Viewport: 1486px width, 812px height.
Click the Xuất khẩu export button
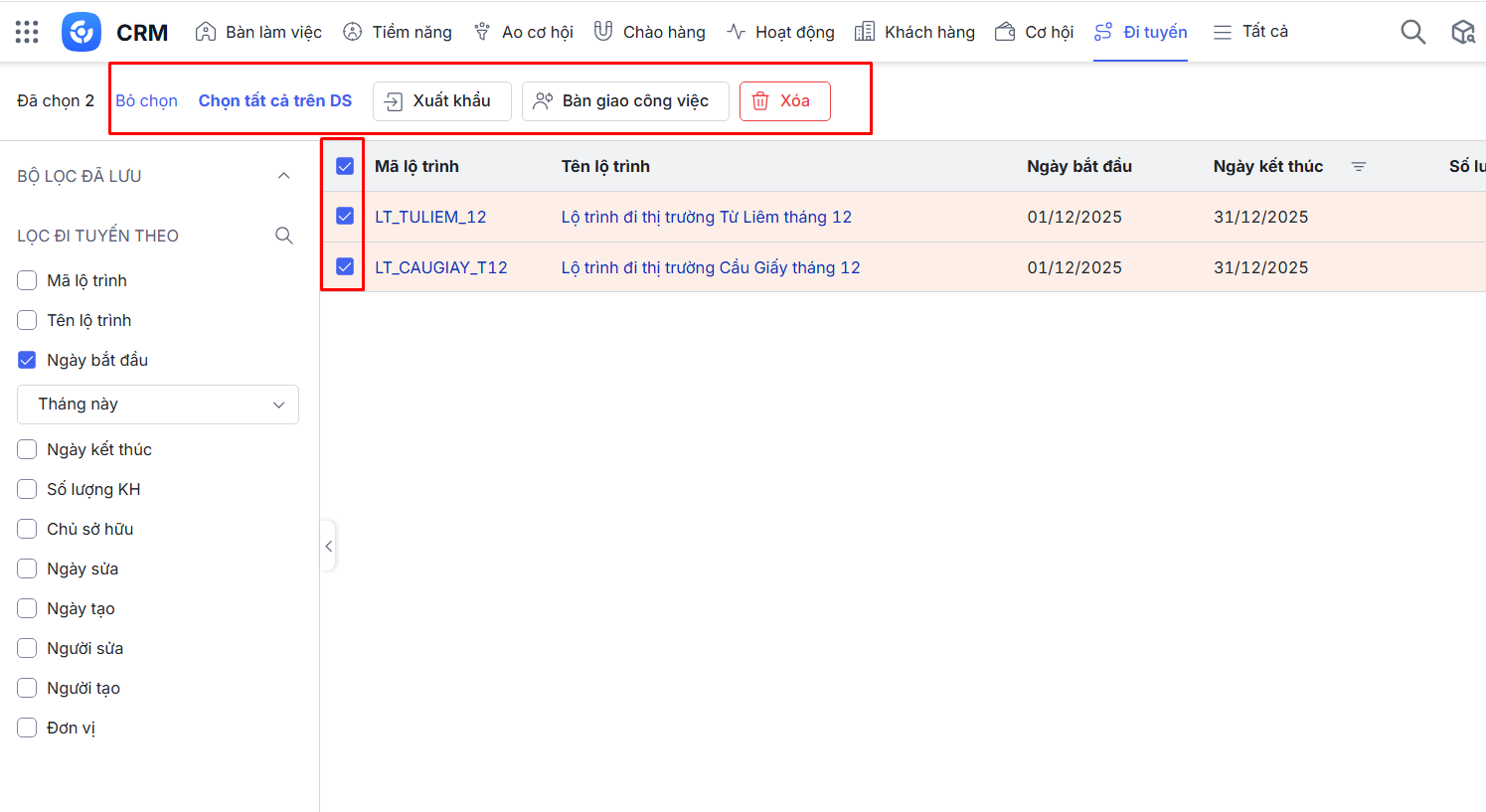pyautogui.click(x=441, y=101)
